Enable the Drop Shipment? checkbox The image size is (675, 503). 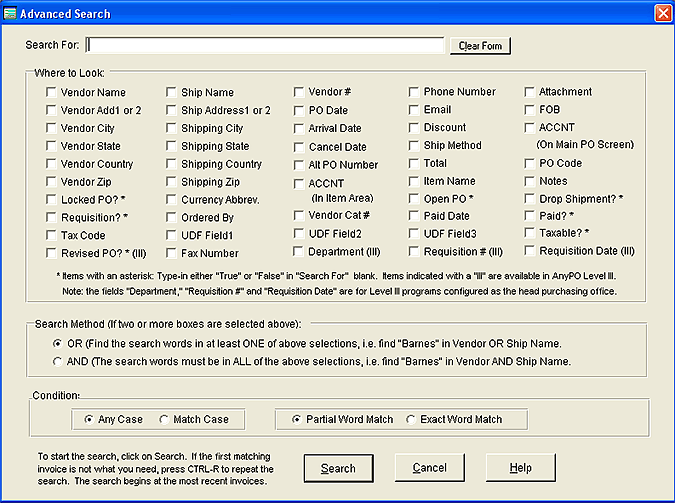pyautogui.click(x=529, y=199)
